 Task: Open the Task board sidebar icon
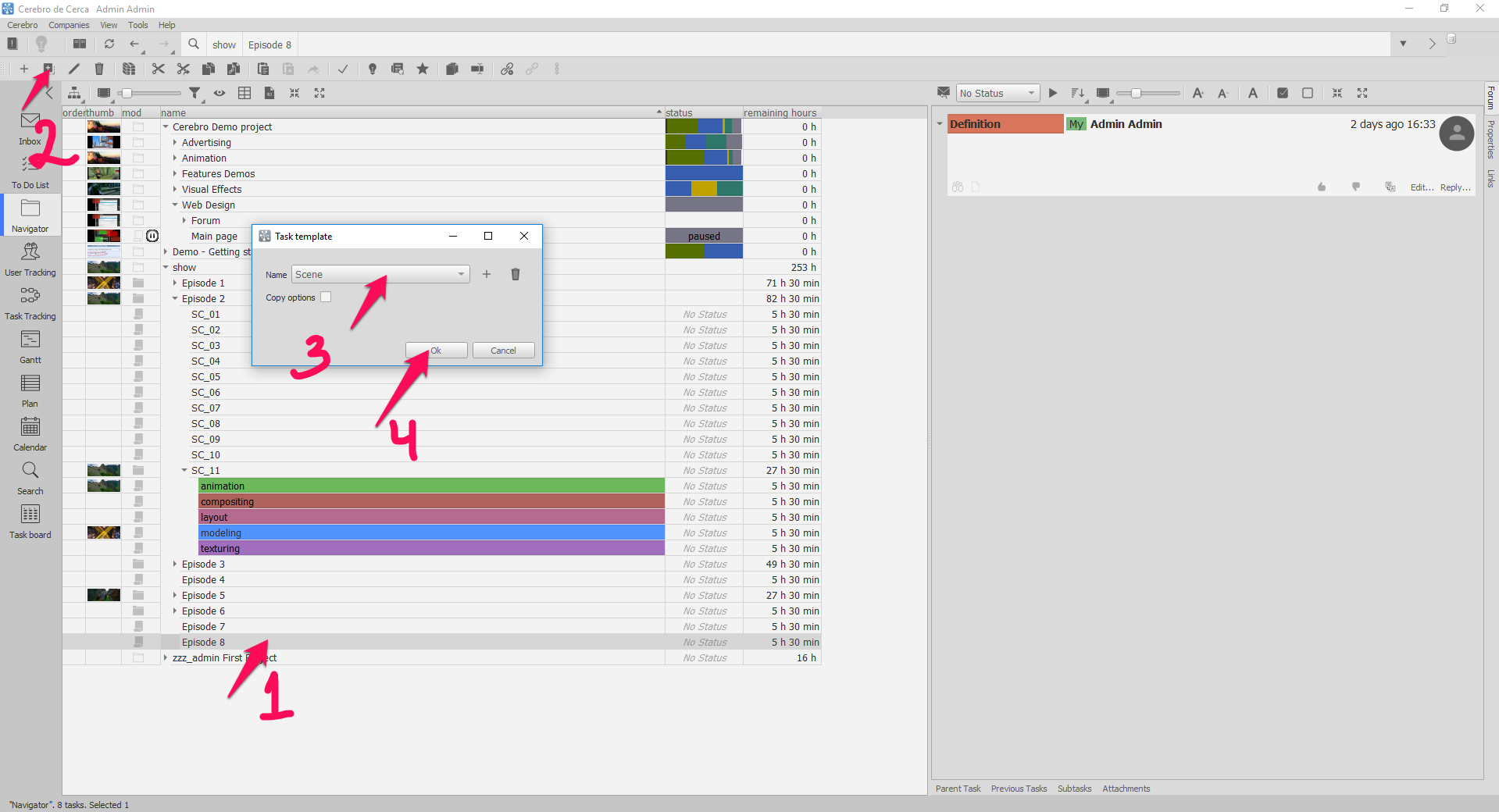point(30,522)
